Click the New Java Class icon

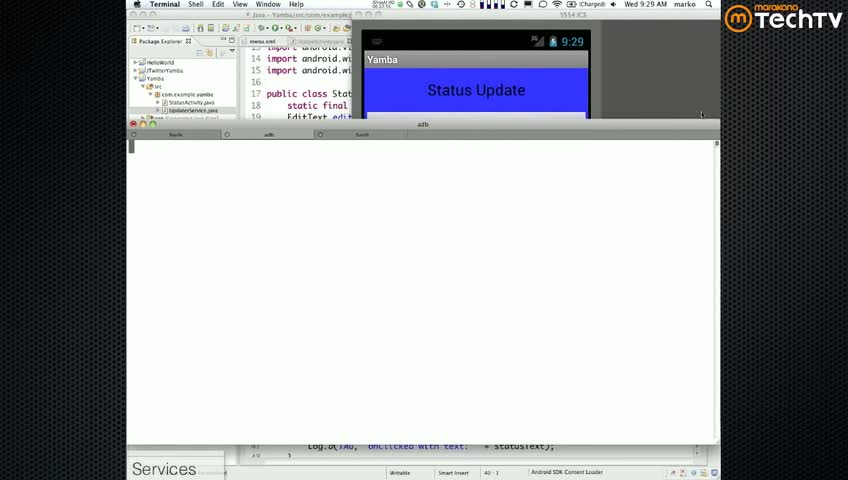click(318, 28)
